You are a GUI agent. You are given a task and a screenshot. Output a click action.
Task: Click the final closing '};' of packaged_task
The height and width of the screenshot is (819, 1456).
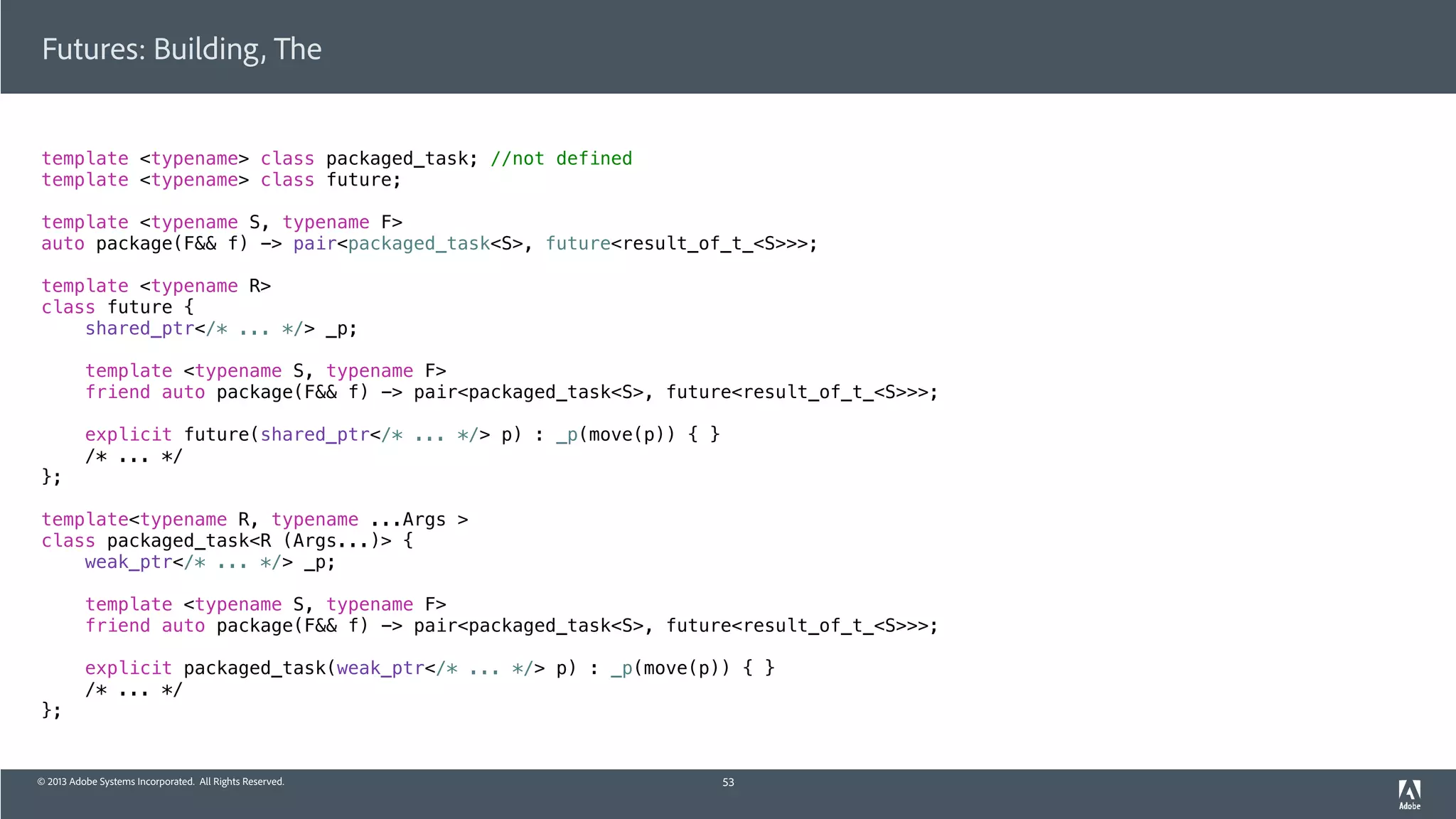pyautogui.click(x=51, y=710)
